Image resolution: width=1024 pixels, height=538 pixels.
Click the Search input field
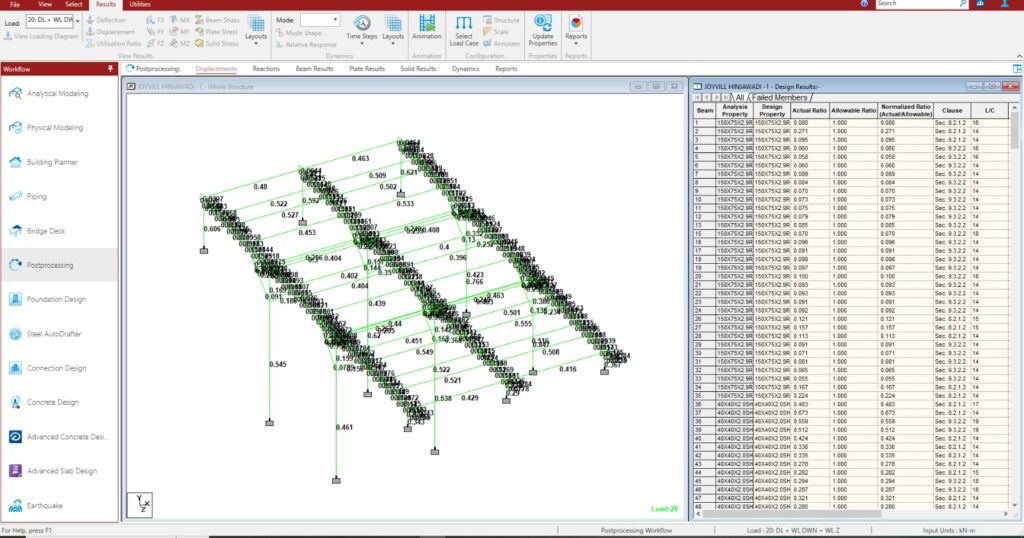coord(920,4)
